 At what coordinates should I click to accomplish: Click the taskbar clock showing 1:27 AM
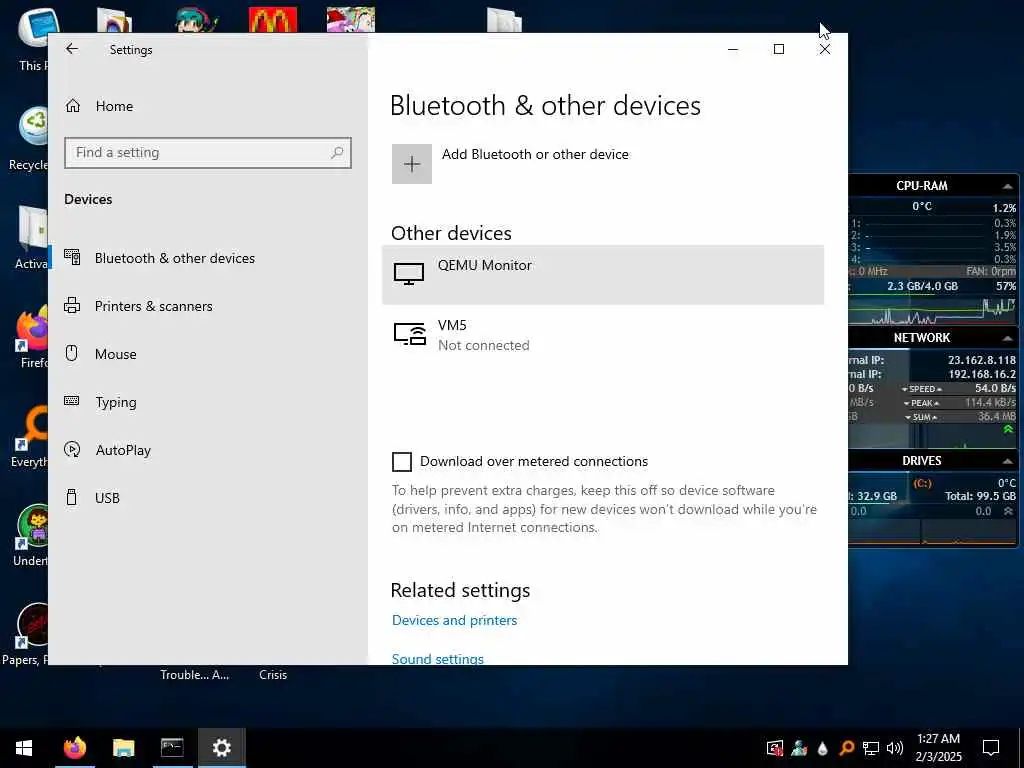coord(938,748)
